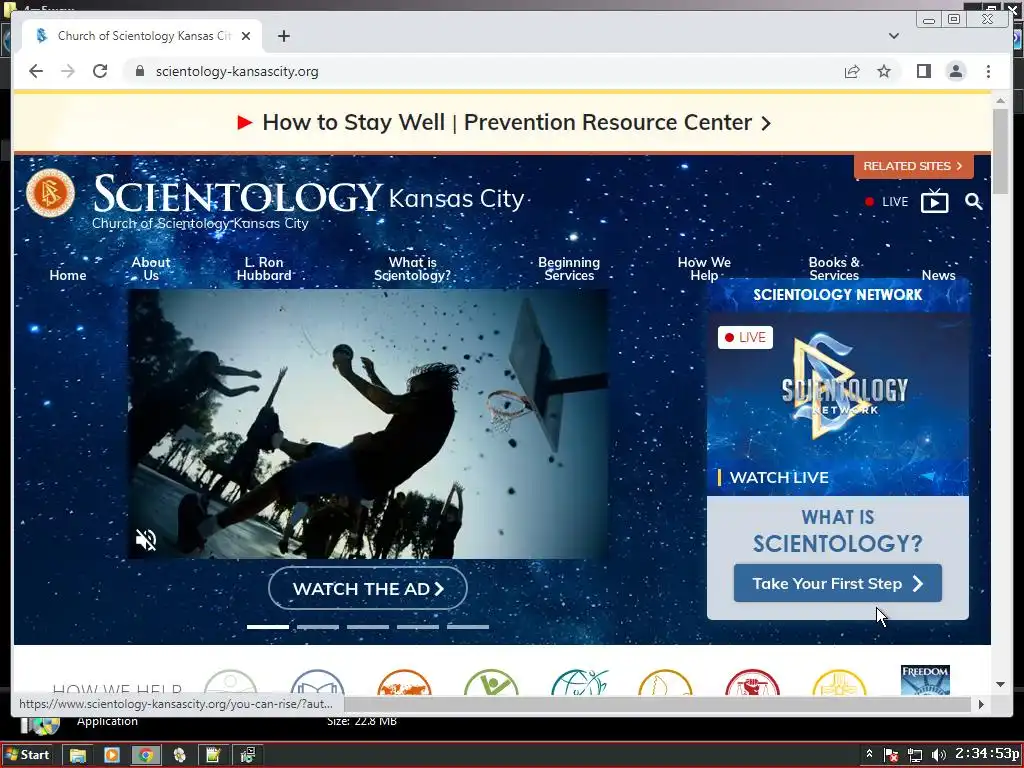Open the L. Ron Hubbard menu

point(264,268)
